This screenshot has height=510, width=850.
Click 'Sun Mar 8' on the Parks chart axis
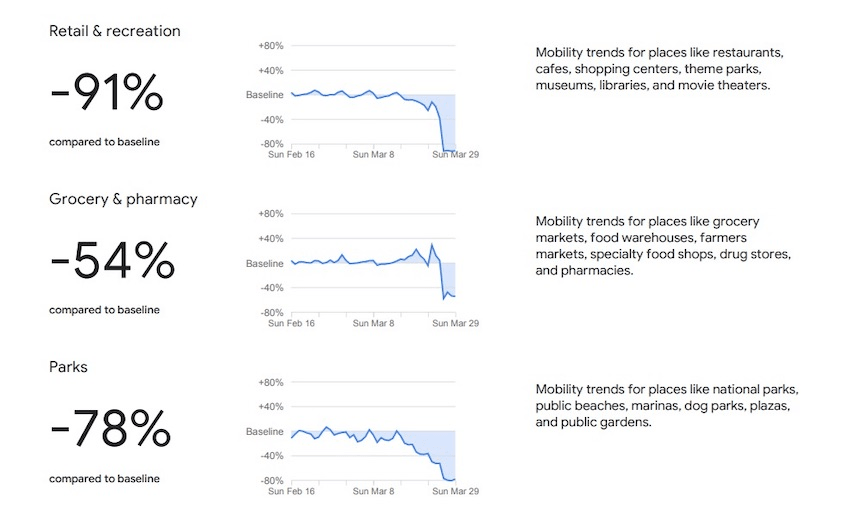point(373,491)
